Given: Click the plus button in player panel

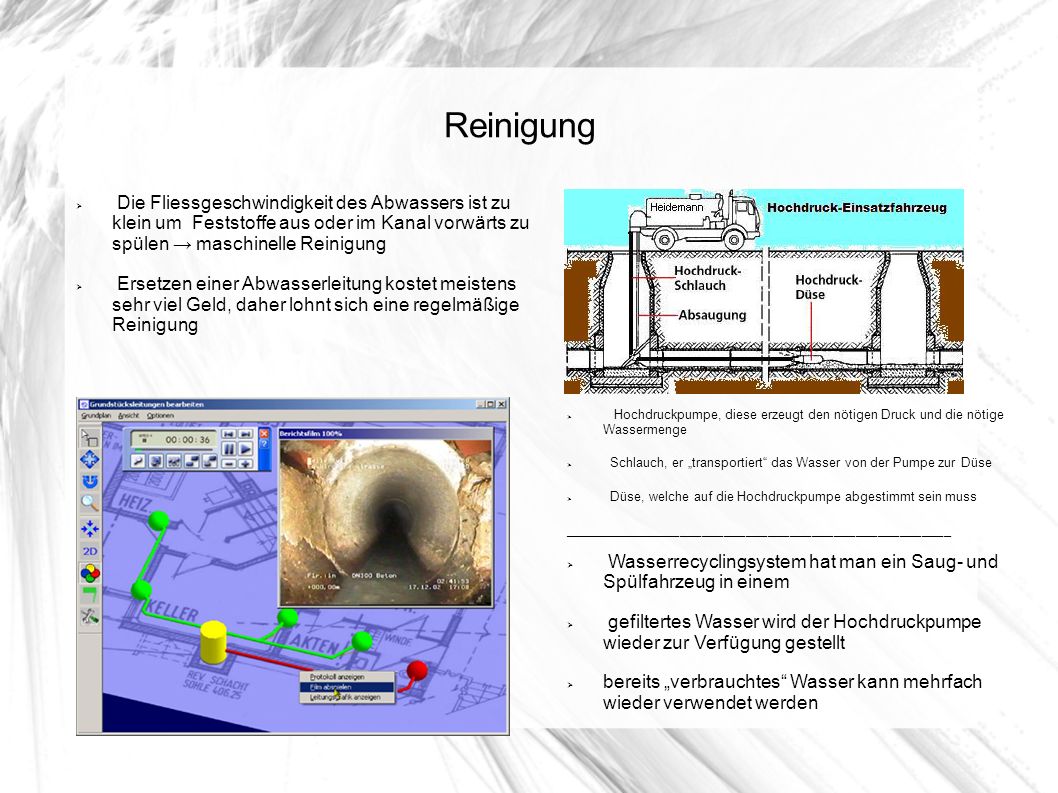Looking at the screenshot, I should pyautogui.click(x=246, y=464).
